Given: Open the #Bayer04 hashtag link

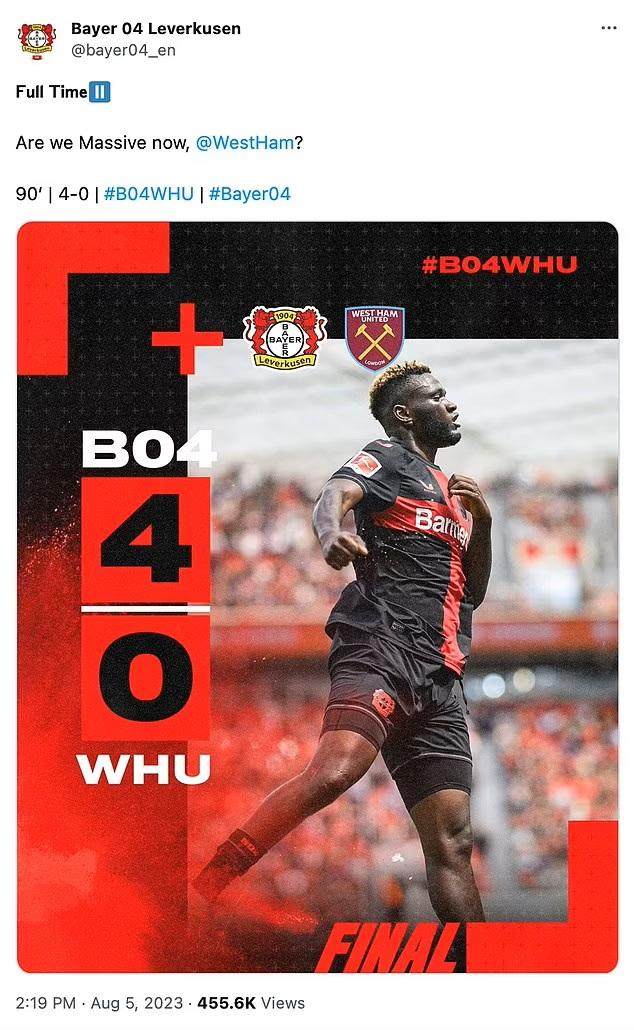Looking at the screenshot, I should [x=250, y=194].
